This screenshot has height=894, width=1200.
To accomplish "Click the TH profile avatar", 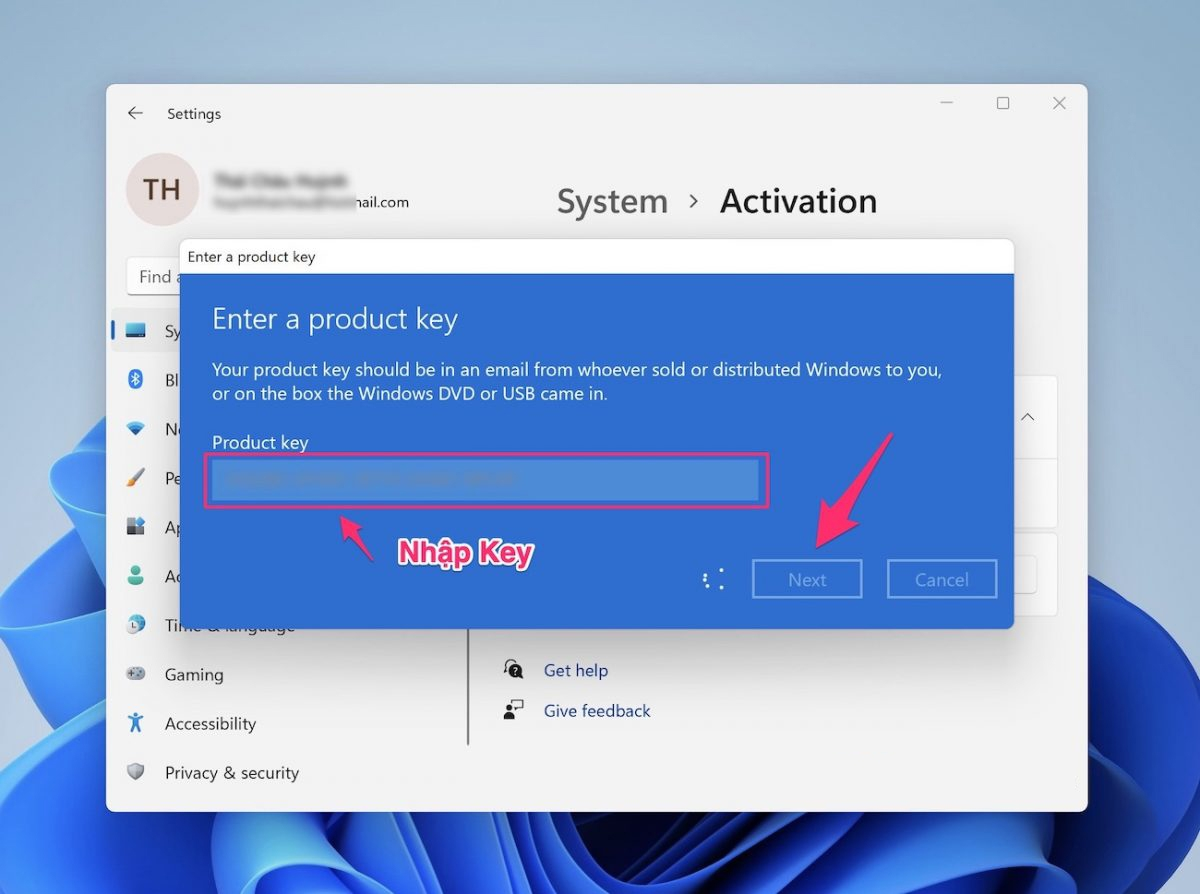I will pyautogui.click(x=162, y=189).
